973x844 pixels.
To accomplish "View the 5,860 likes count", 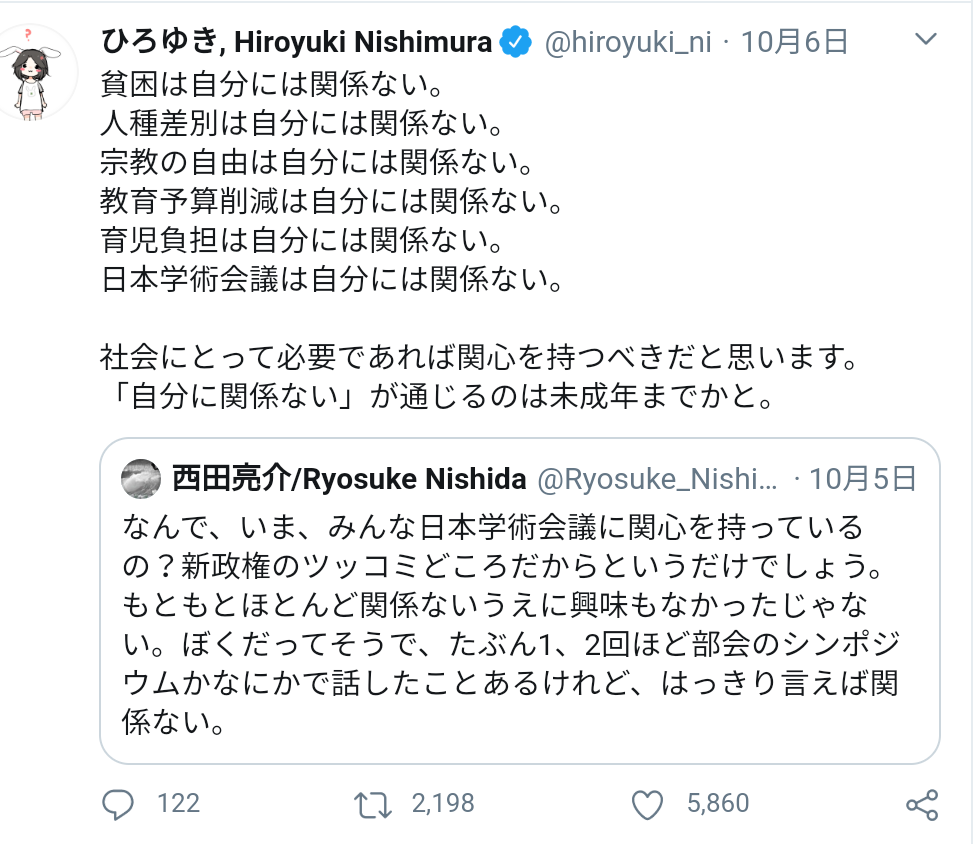I will tap(718, 804).
